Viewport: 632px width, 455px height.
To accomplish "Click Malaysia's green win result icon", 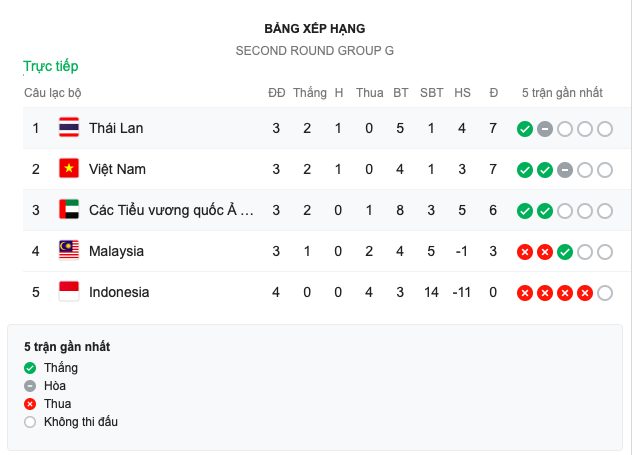I will pos(564,252).
